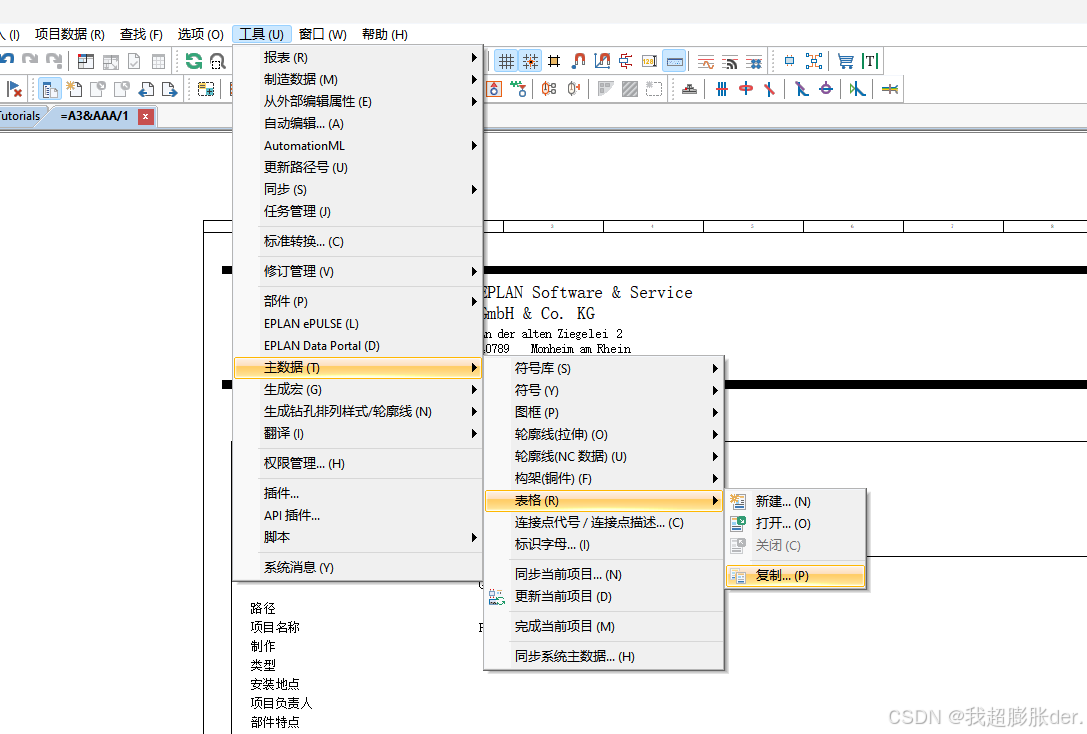
Task: Open the 工具 (U) menu
Action: click(x=261, y=34)
